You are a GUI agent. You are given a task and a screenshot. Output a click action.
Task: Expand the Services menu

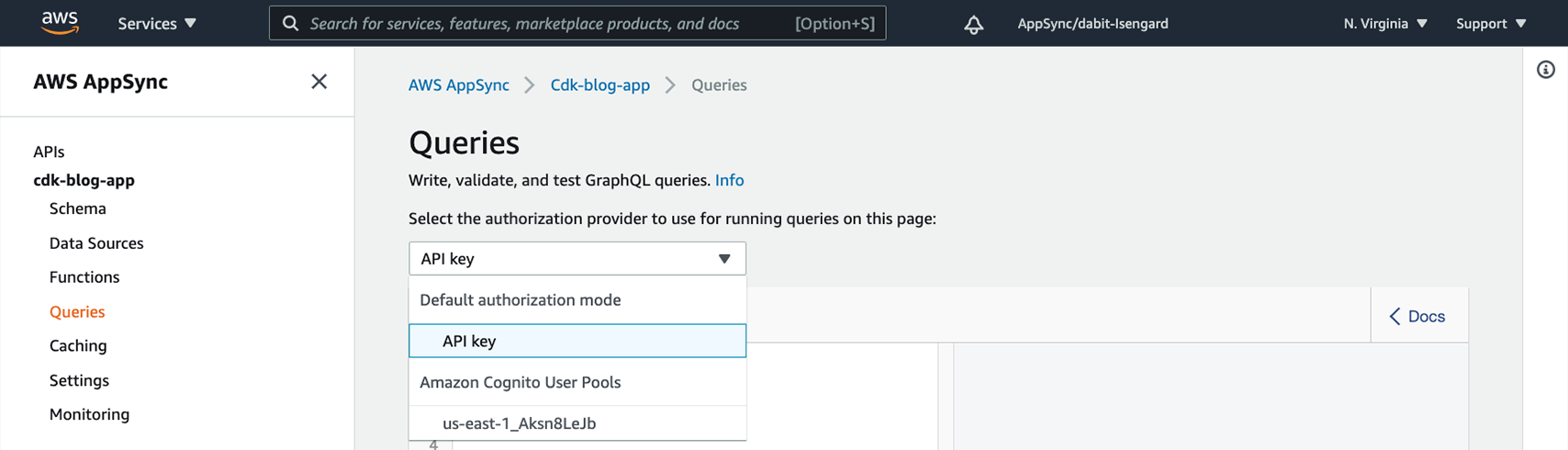[x=157, y=23]
